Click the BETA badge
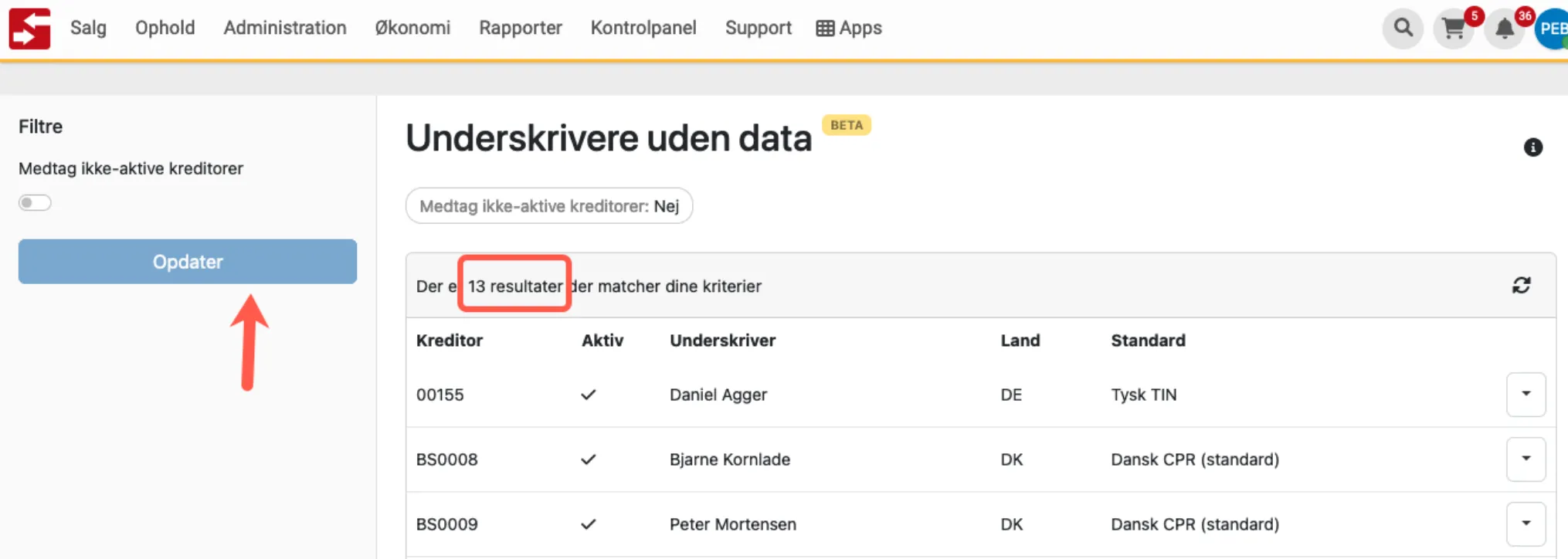The height and width of the screenshot is (559, 1568). (x=847, y=125)
